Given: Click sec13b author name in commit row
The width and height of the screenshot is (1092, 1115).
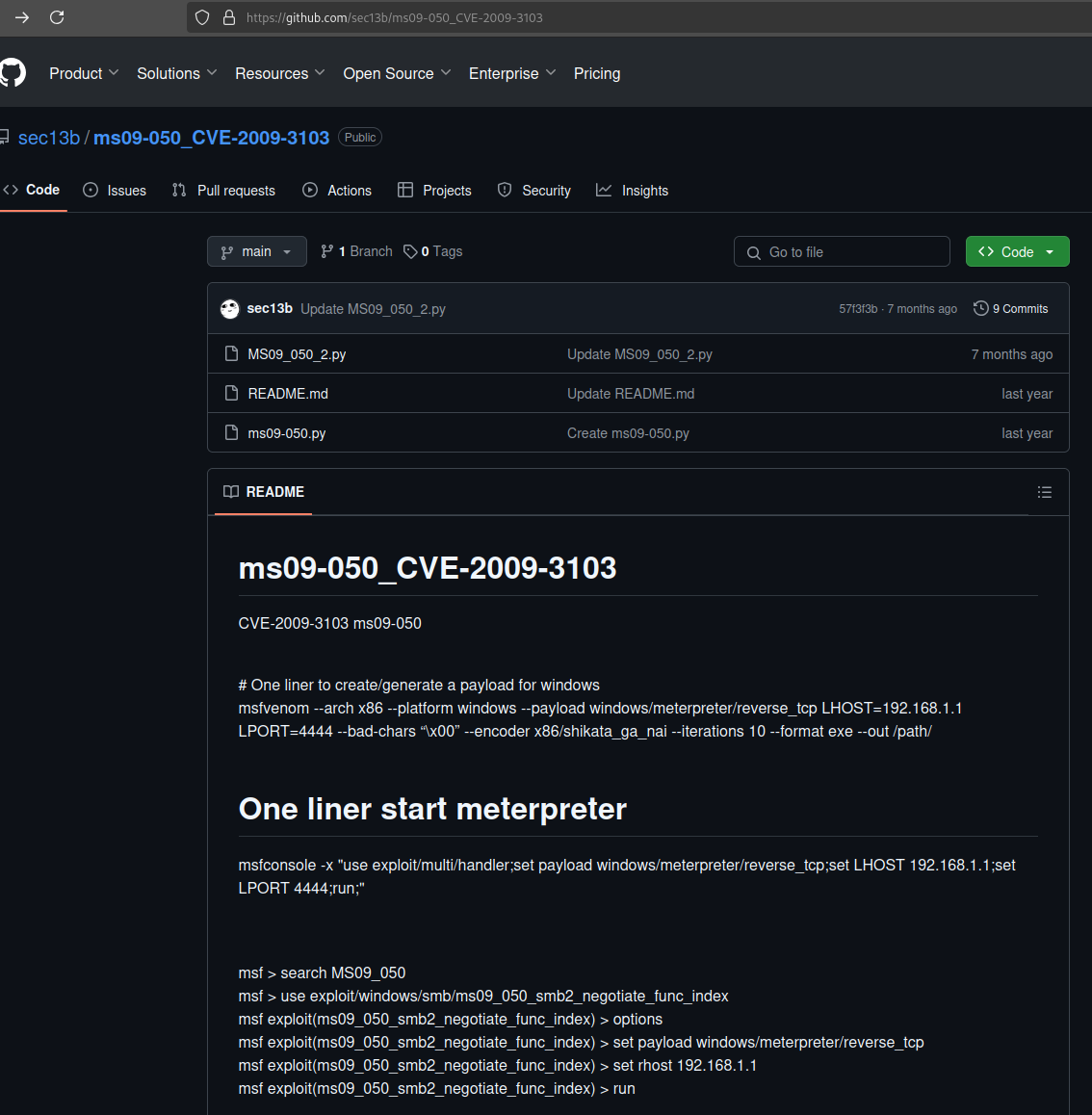Looking at the screenshot, I should tap(270, 309).
